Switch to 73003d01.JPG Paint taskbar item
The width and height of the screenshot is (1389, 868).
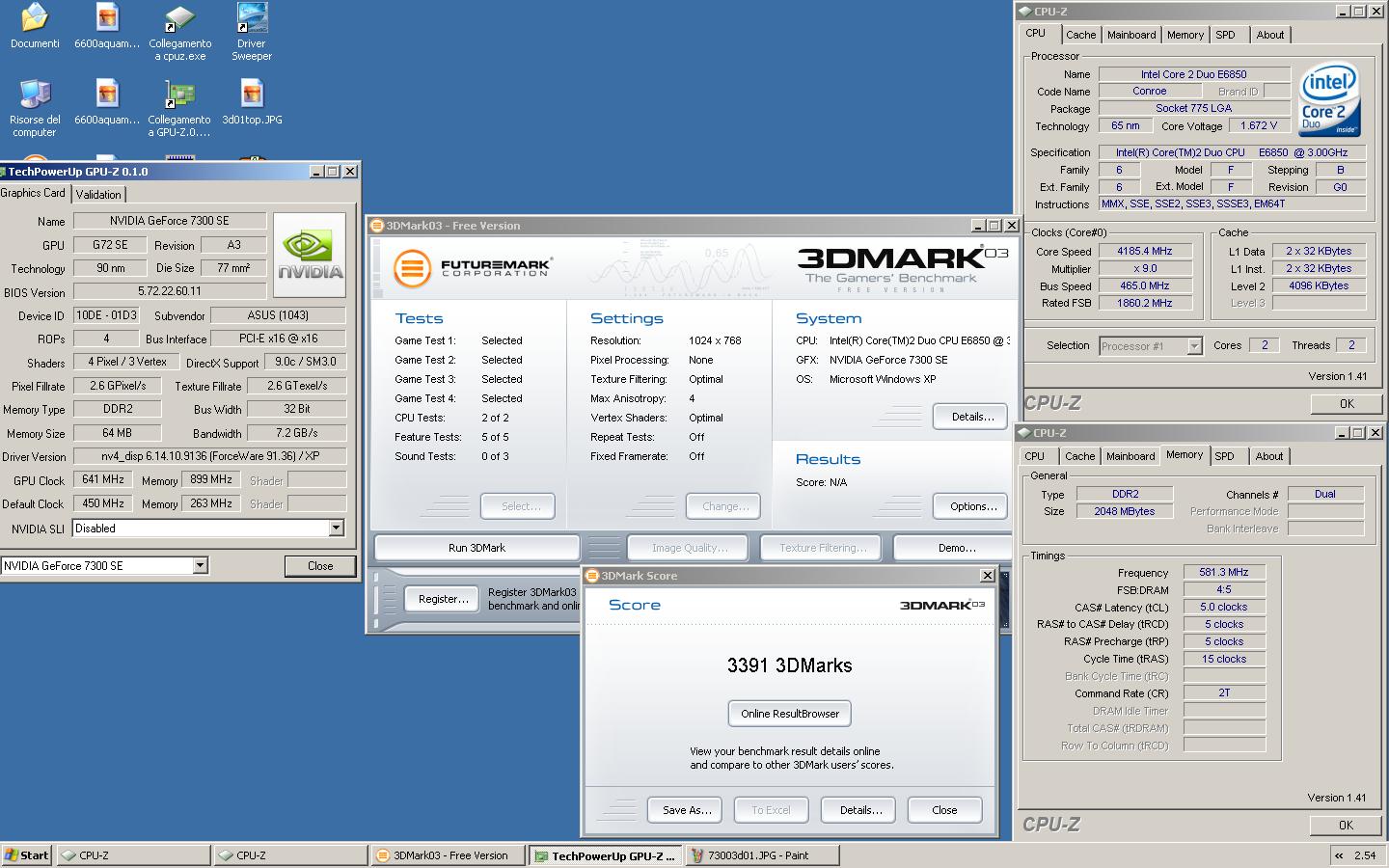[762, 855]
